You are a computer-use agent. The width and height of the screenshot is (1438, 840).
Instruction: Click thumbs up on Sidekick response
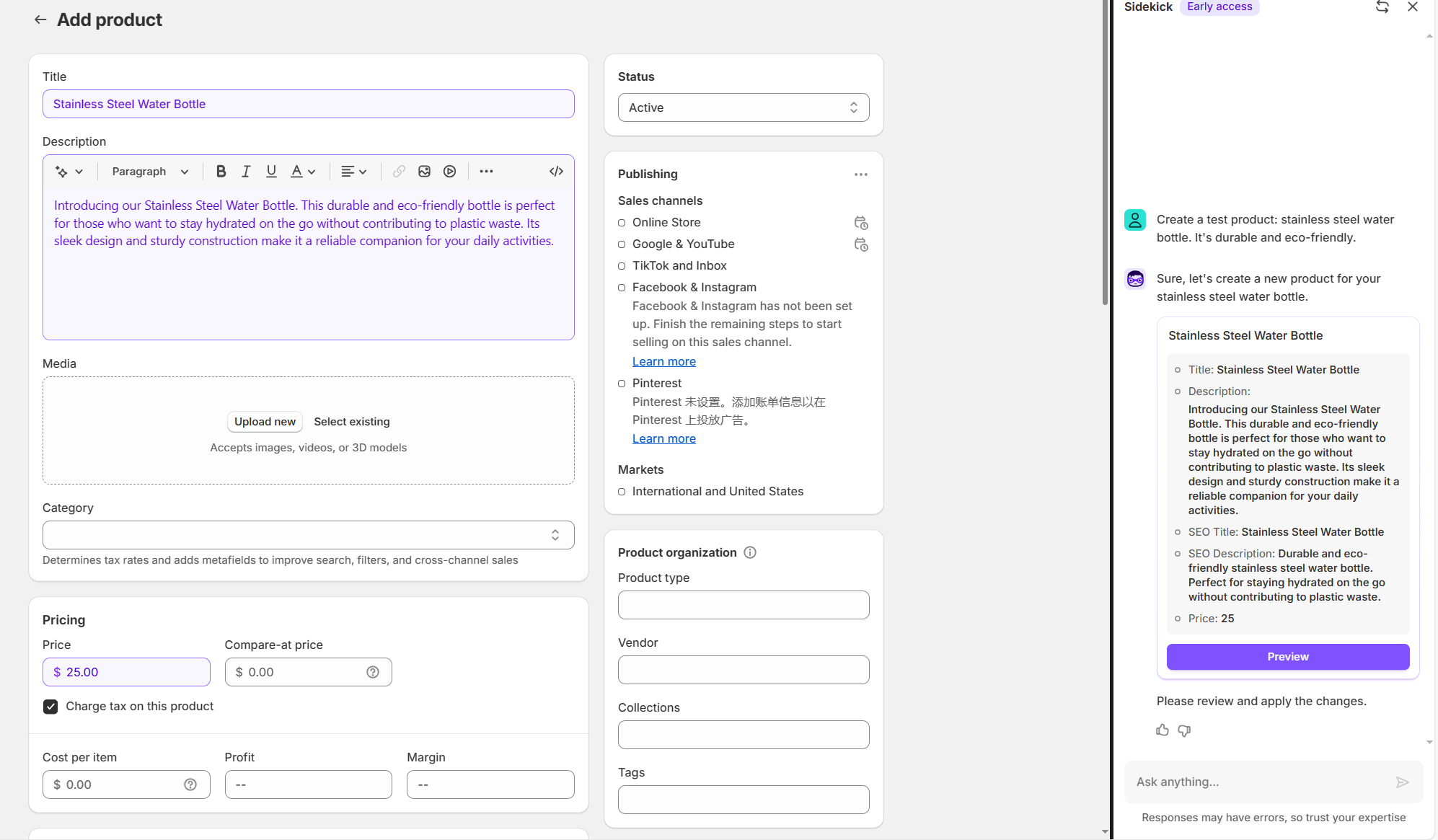pos(1162,730)
